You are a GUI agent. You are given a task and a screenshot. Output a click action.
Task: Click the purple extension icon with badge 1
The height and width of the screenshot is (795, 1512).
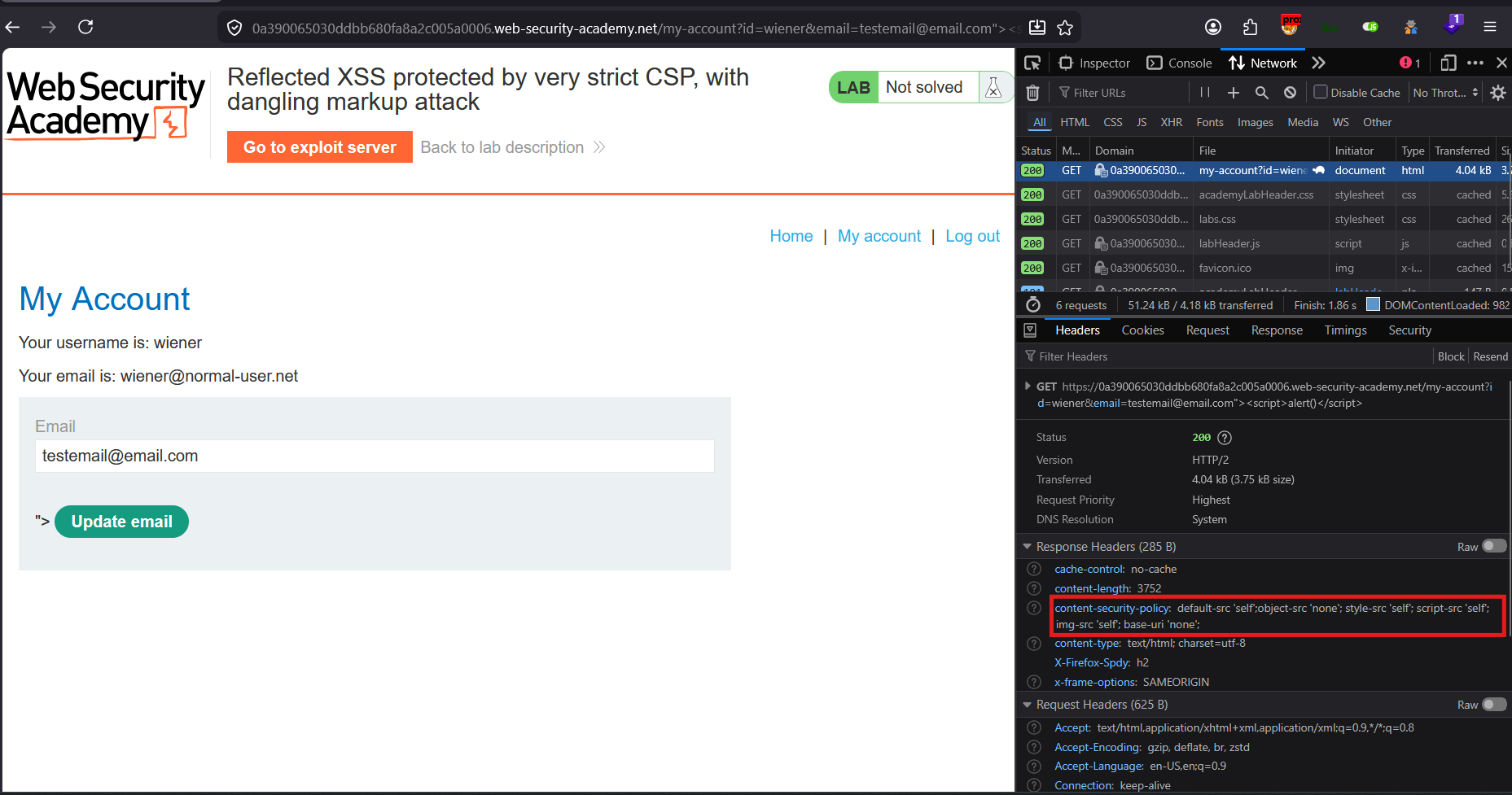coord(1453,24)
